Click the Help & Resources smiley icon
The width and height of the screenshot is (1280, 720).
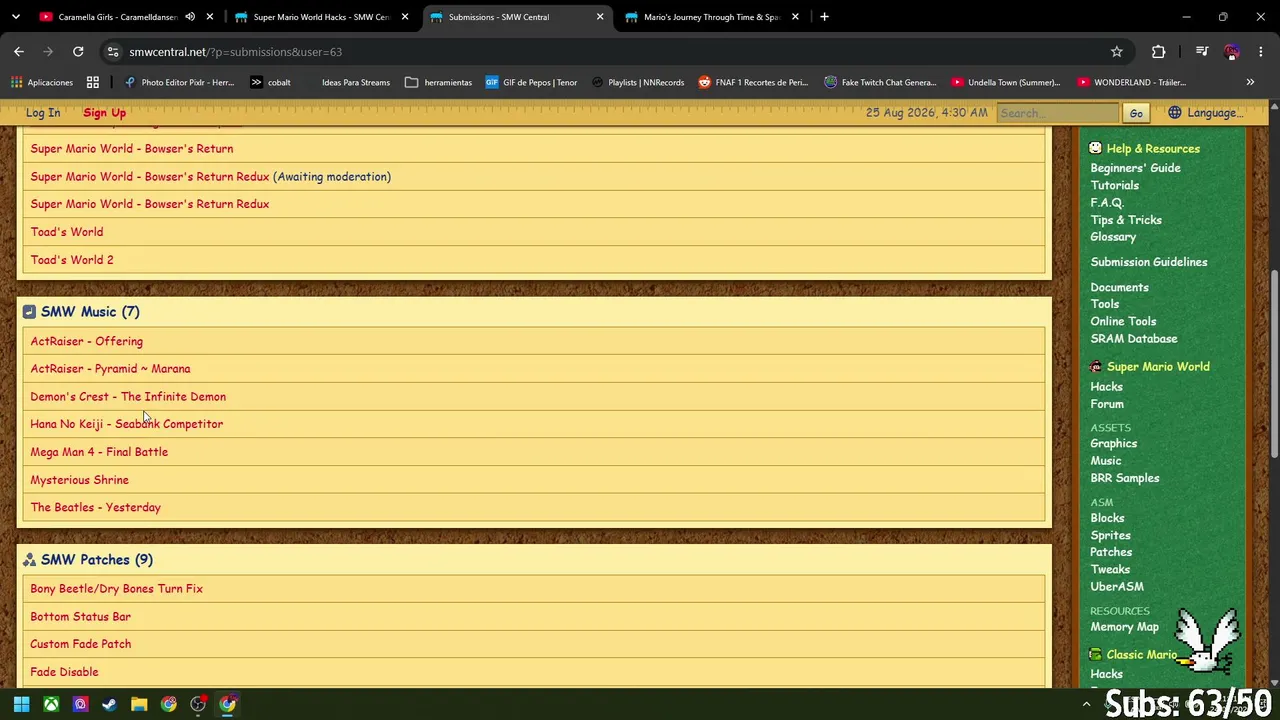(x=1095, y=148)
